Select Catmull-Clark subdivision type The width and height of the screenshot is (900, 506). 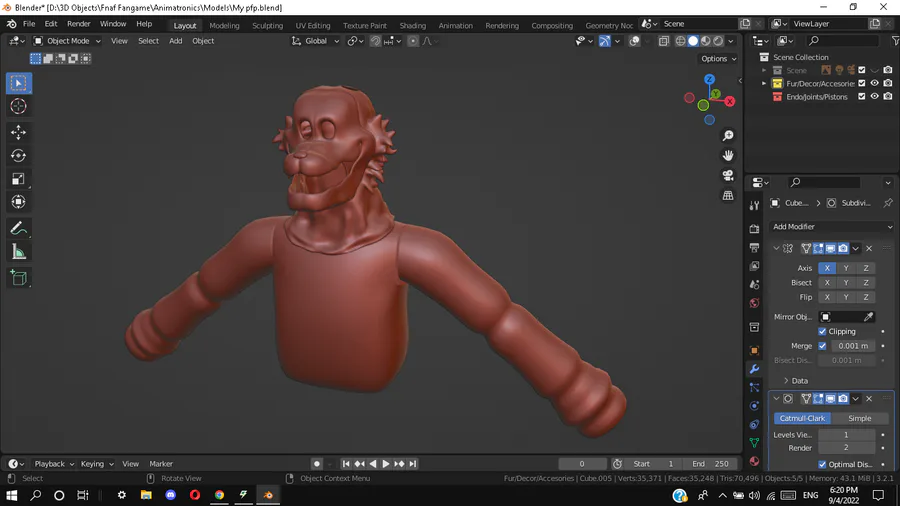point(802,418)
